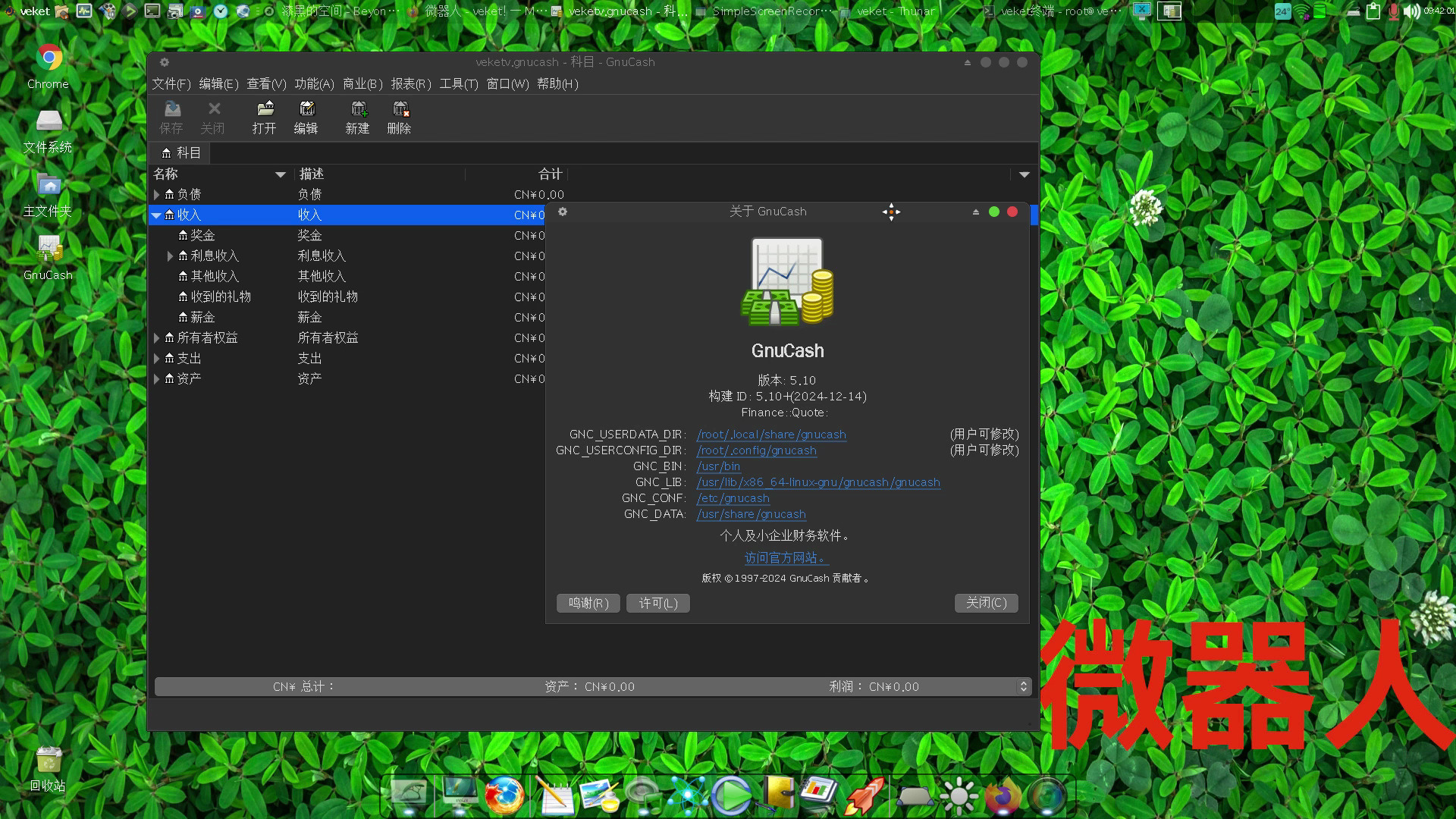Open the 工具(T) menu
The image size is (1456, 819).
[459, 84]
